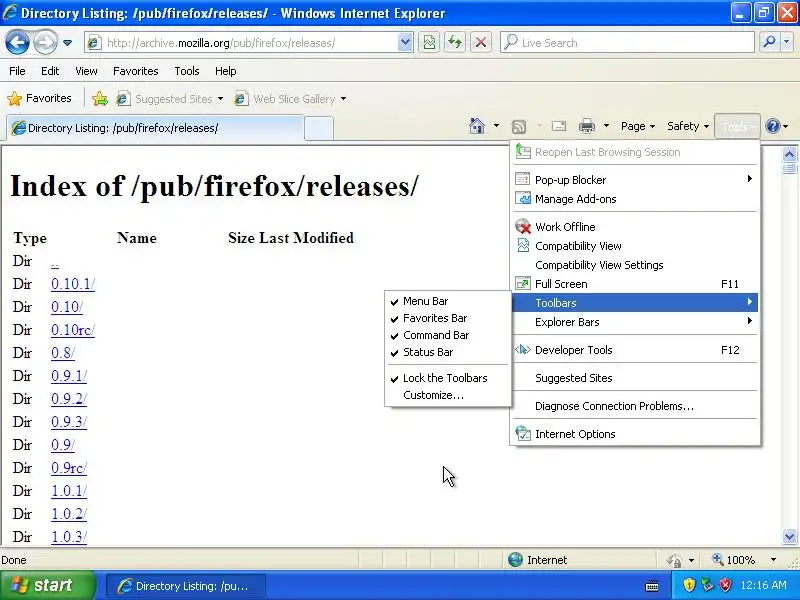This screenshot has width=800, height=600.
Task: Open the Help menu
Action: pyautogui.click(x=226, y=71)
